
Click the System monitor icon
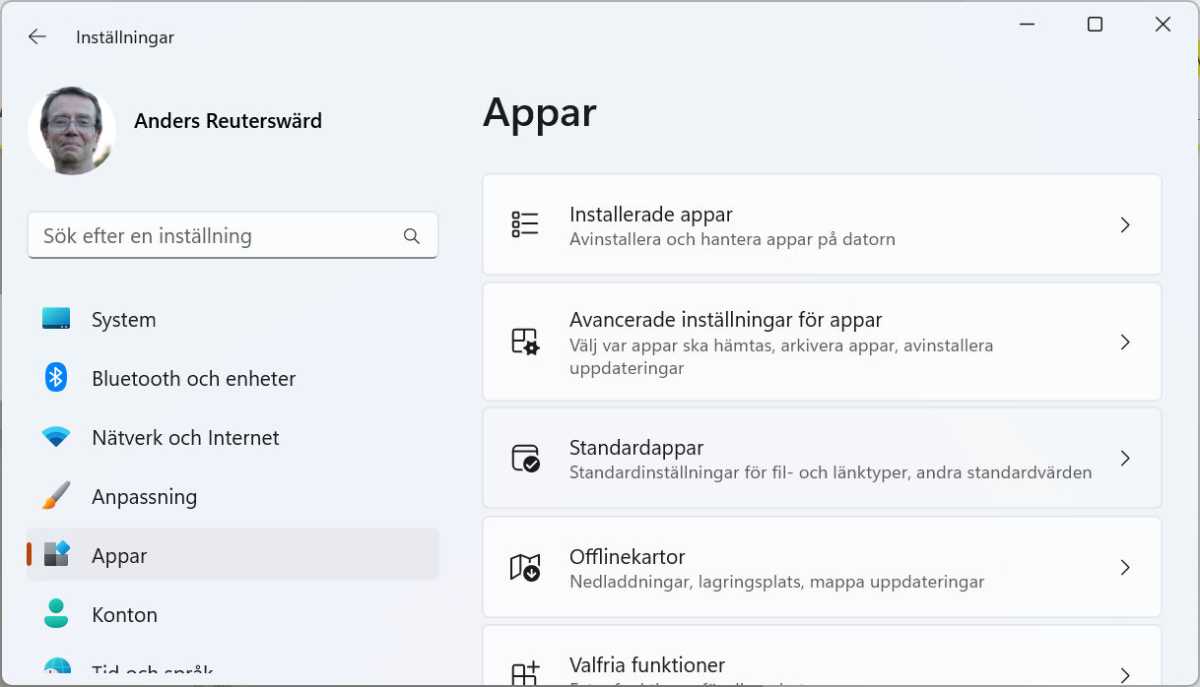coord(56,319)
